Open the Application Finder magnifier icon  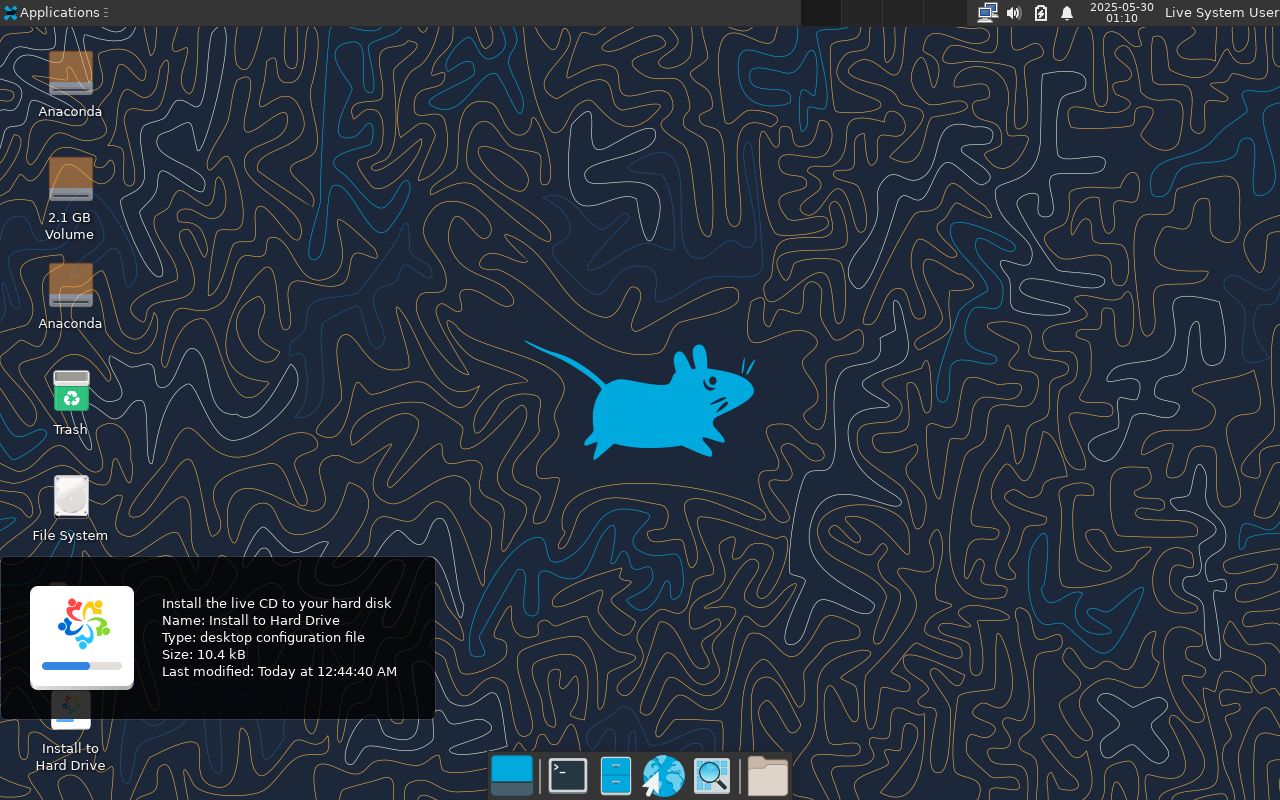click(x=712, y=776)
